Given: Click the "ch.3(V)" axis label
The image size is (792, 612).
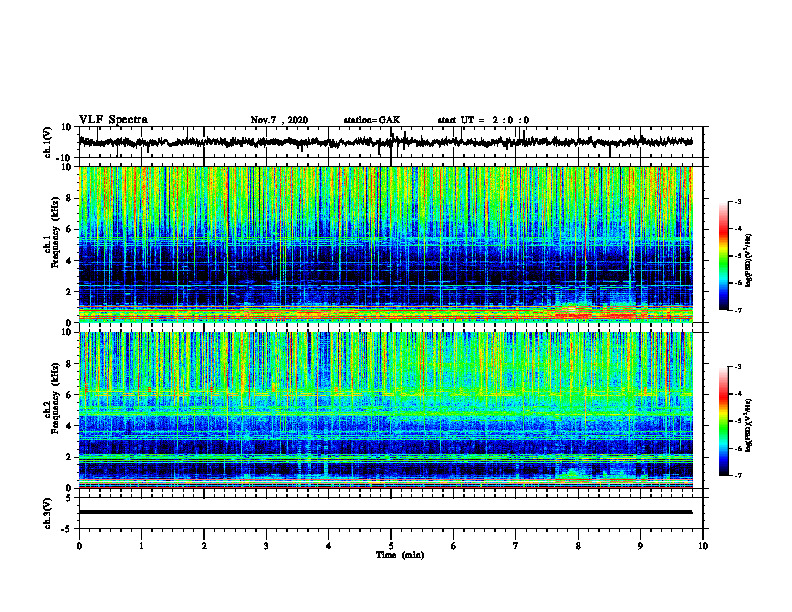Looking at the screenshot, I should click(48, 513).
